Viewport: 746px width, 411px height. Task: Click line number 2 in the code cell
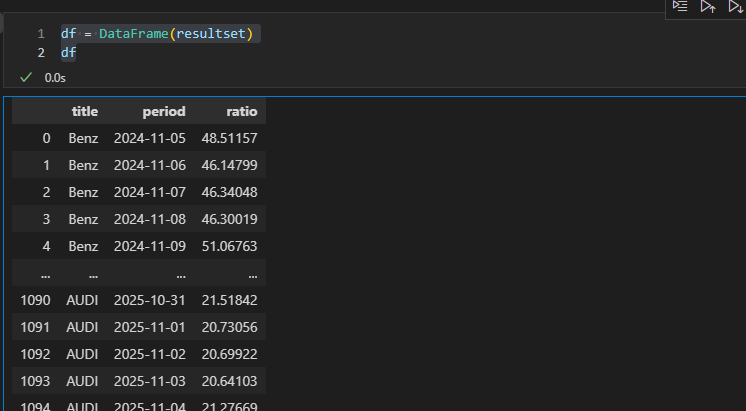coord(41,53)
